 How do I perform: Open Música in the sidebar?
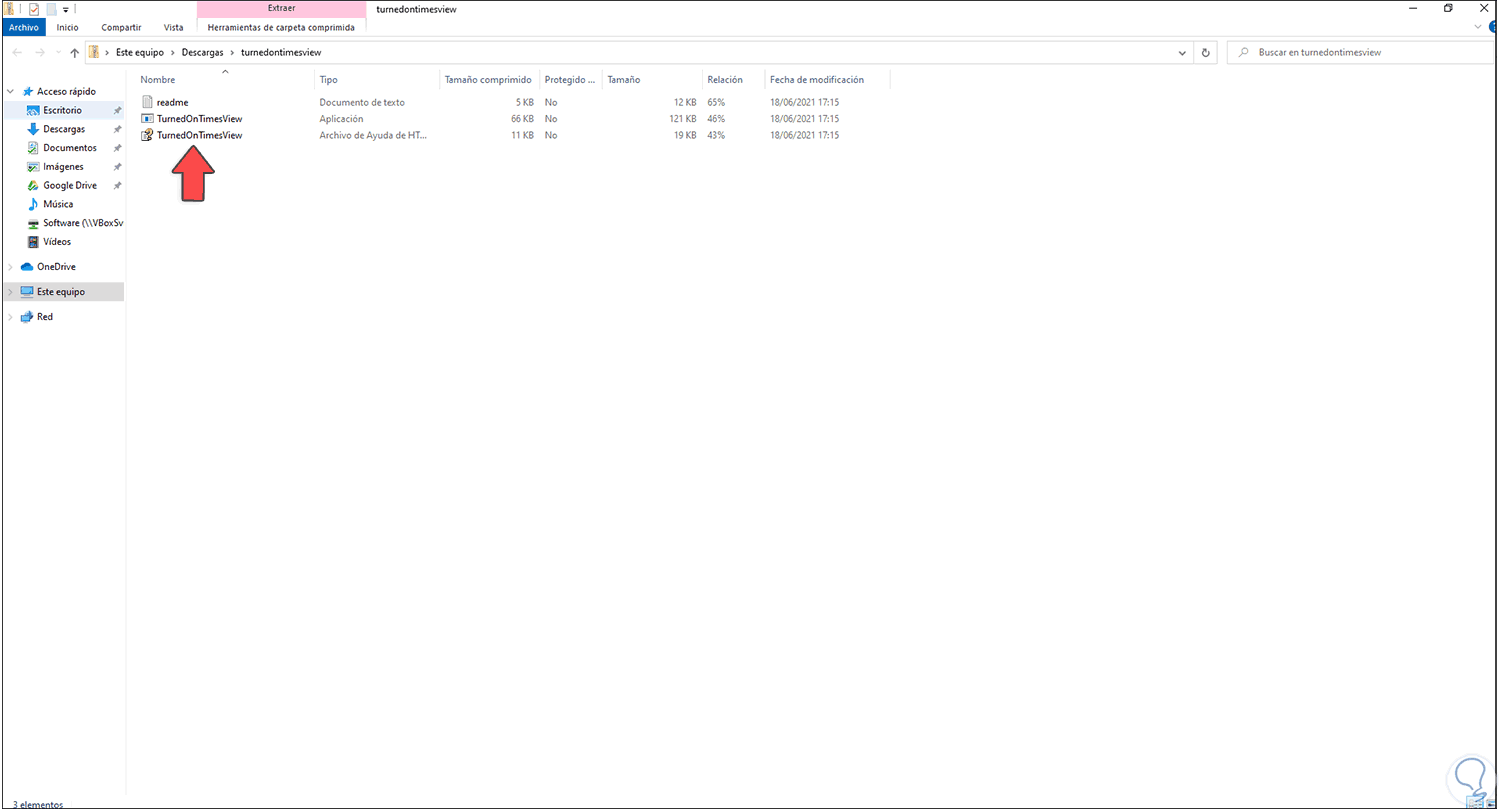pyautogui.click(x=58, y=204)
